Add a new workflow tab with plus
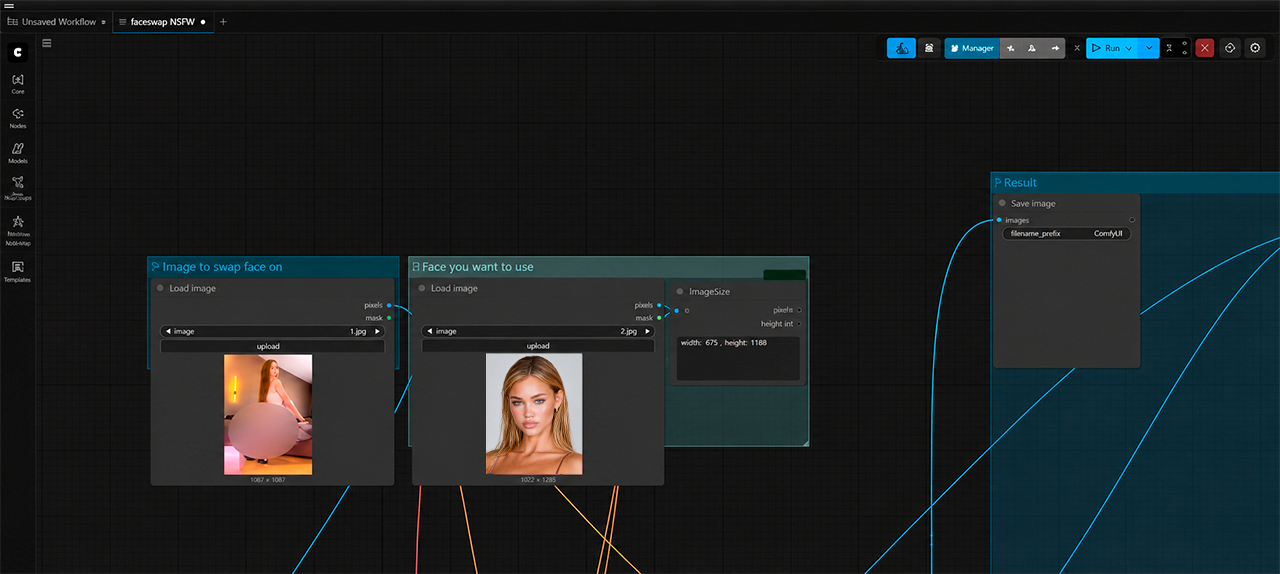The width and height of the screenshot is (1280, 574). [x=223, y=21]
